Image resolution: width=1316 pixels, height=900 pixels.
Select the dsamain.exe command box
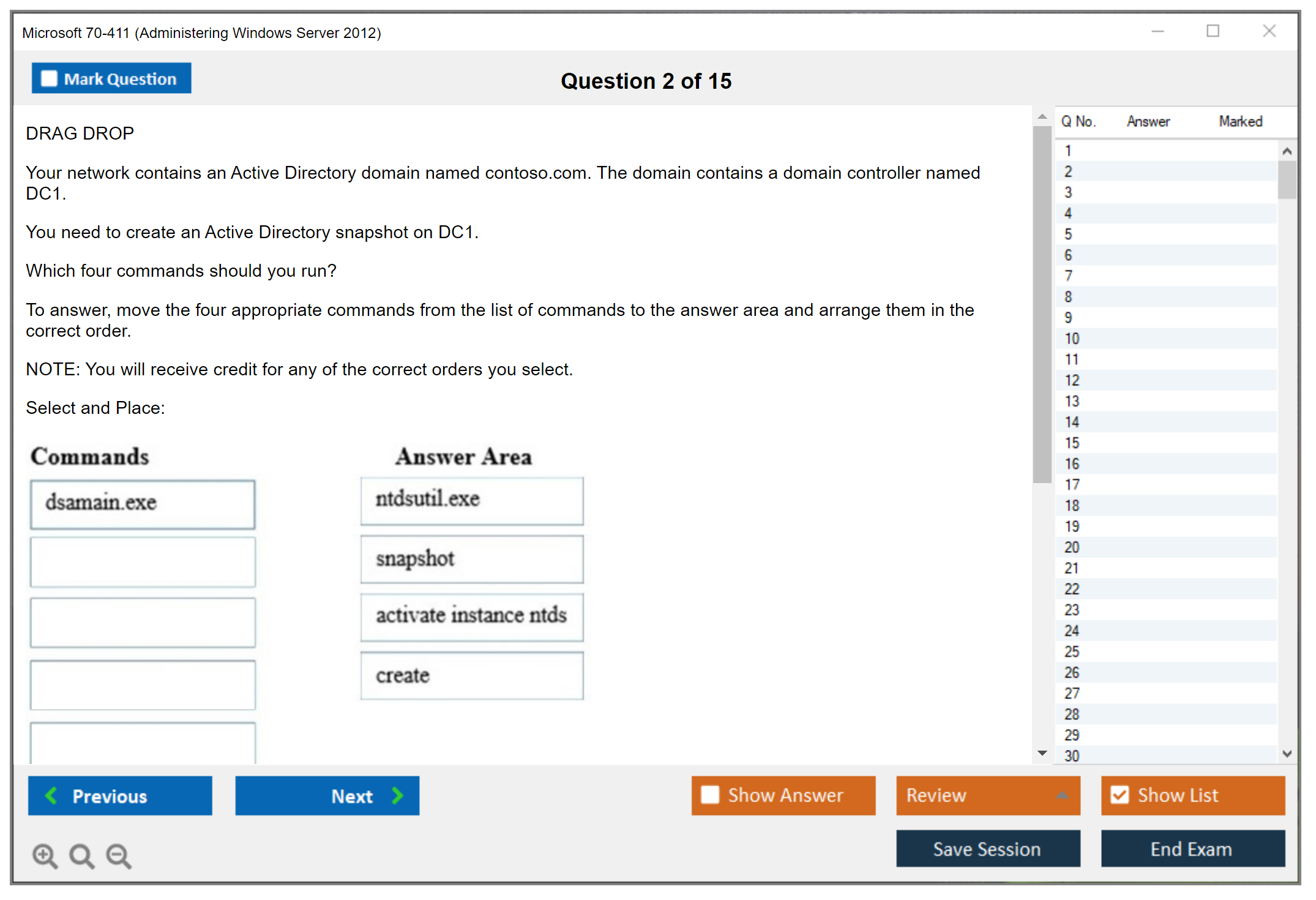coord(143,503)
